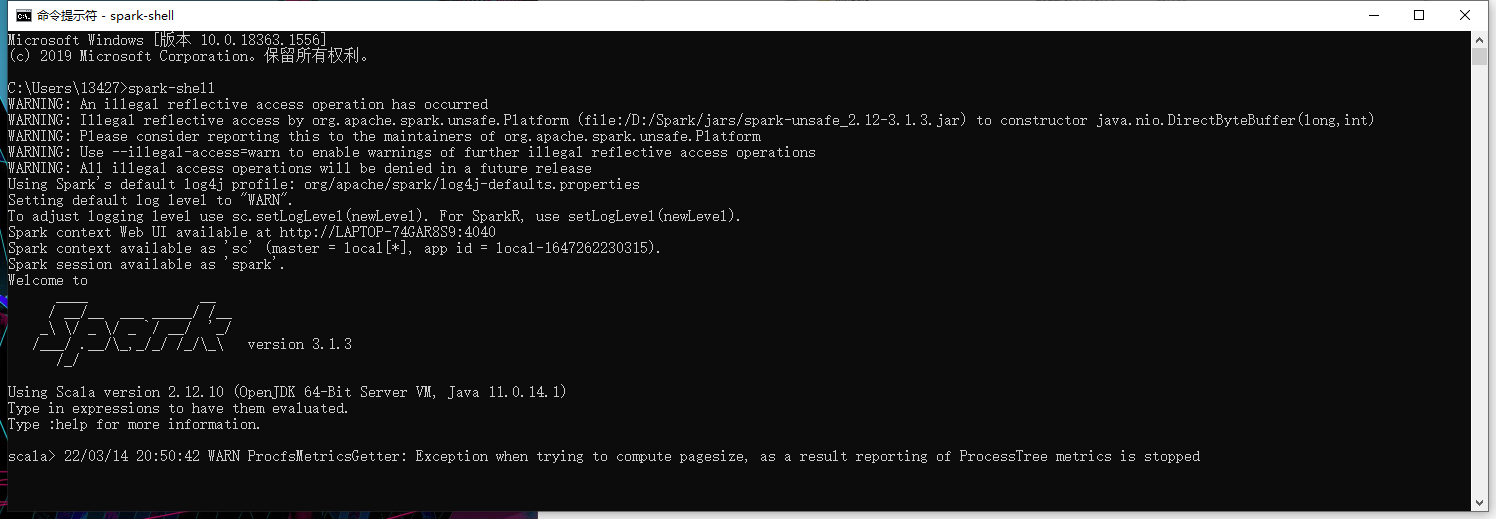Screen dimensions: 1496x519
Task: Click the scrollbar down arrow
Action: click(x=1480, y=502)
